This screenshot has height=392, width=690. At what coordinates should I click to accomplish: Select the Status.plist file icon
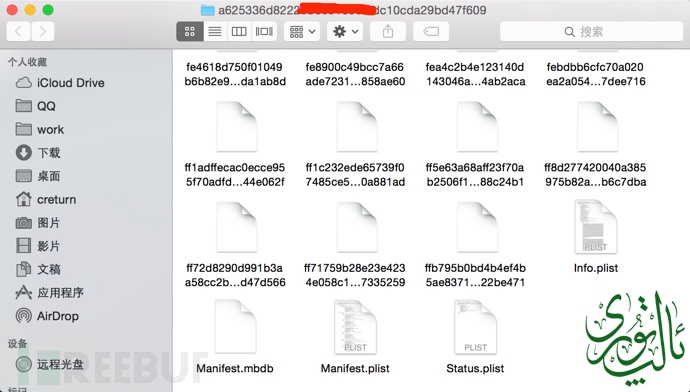point(475,327)
